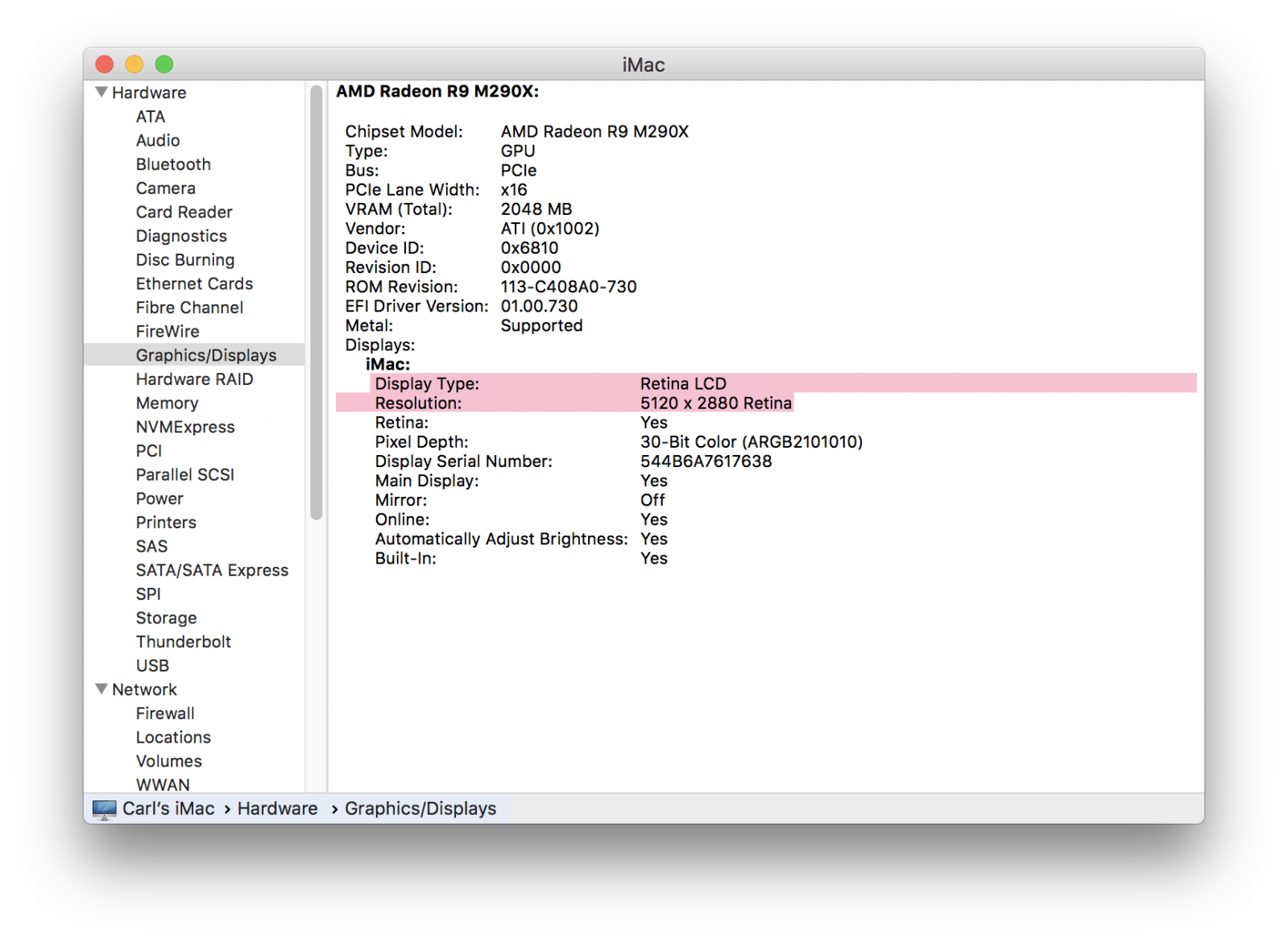
Task: Open the Bluetooth hardware entry
Action: (x=173, y=164)
